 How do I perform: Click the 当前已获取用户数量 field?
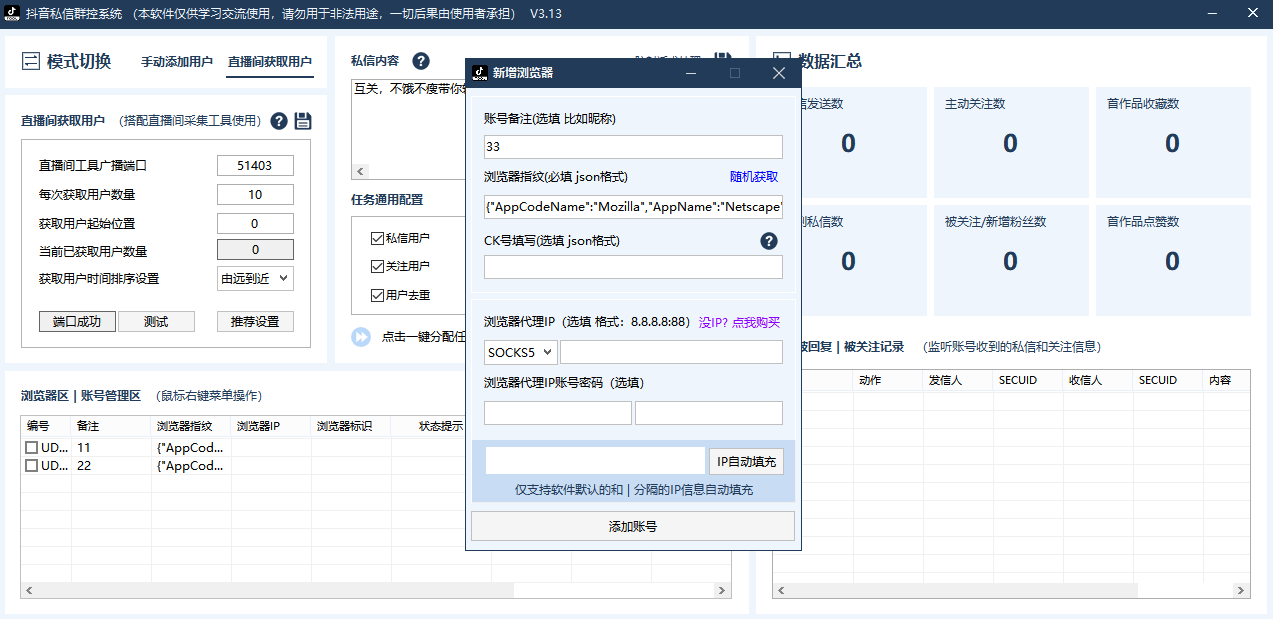[x=255, y=250]
